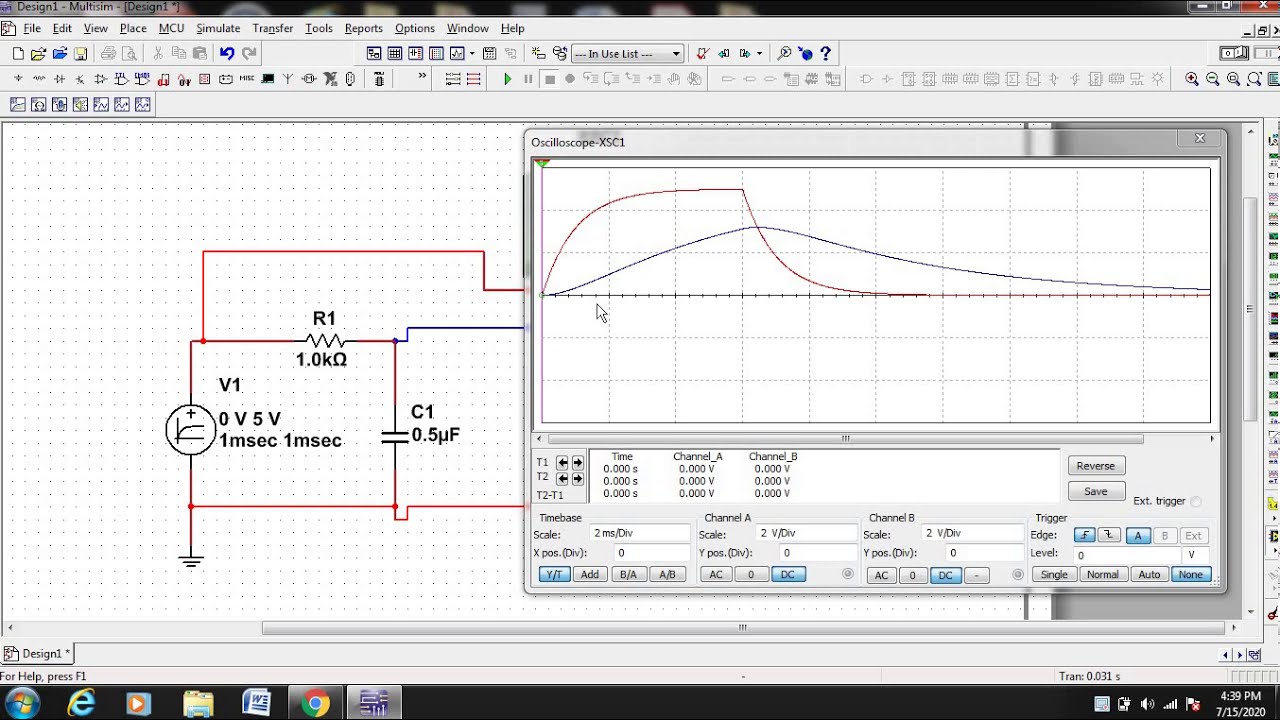This screenshot has height=720, width=1280.
Task: Open Google Chrome from the taskbar
Action: click(315, 703)
